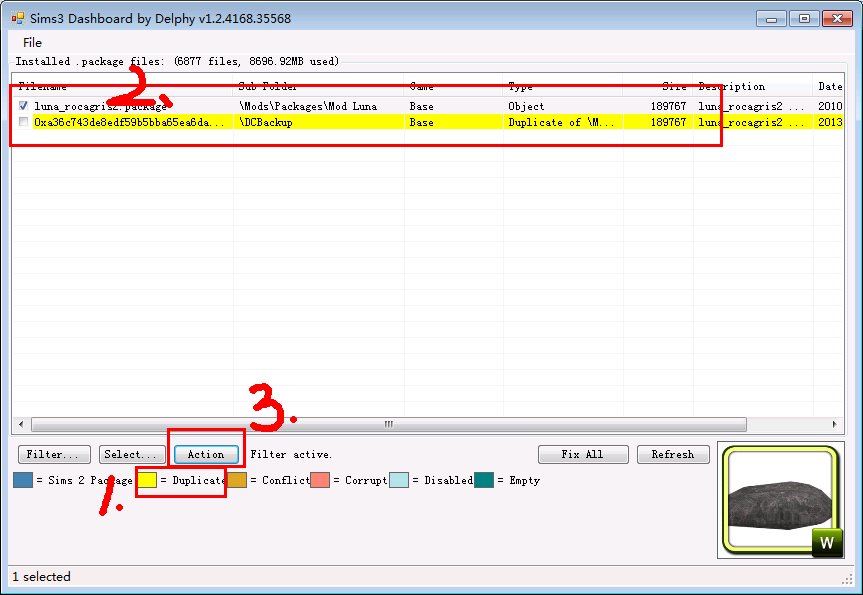863x595 pixels.
Task: Click the orange Conflict legend swatch
Action: 236,481
